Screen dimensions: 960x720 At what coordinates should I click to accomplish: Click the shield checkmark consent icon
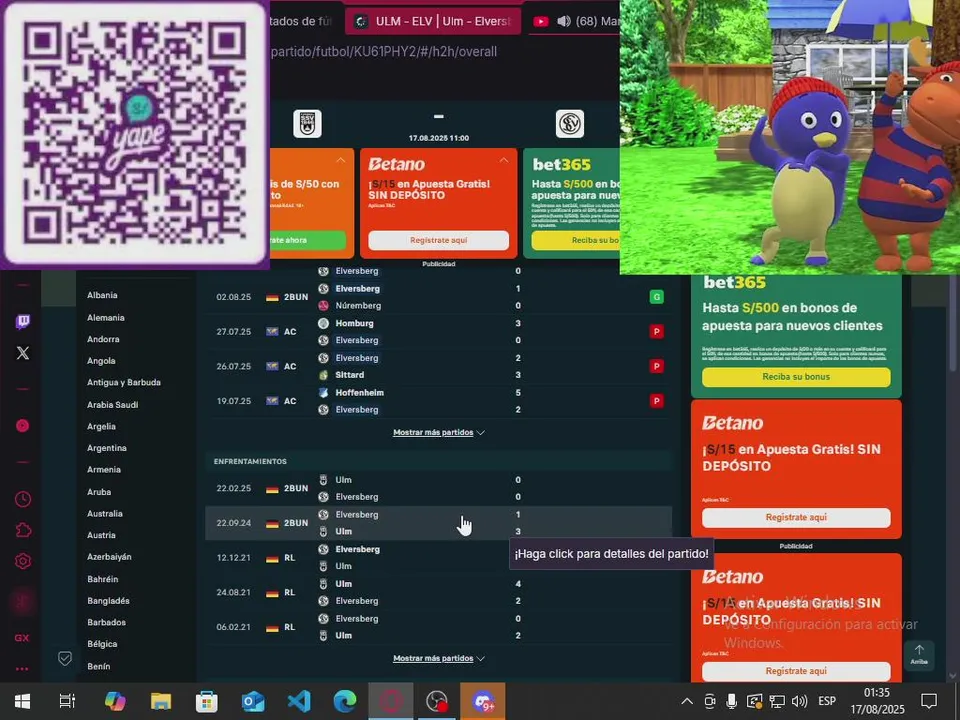(x=65, y=658)
